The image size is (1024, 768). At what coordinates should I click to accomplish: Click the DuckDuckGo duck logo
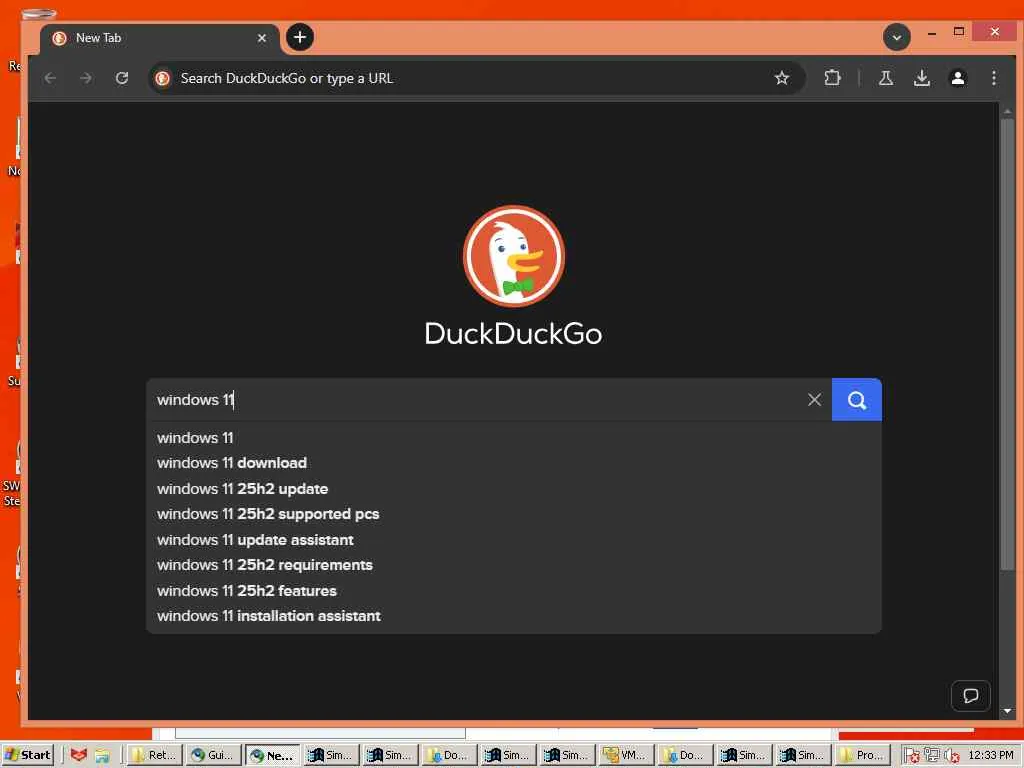point(514,256)
